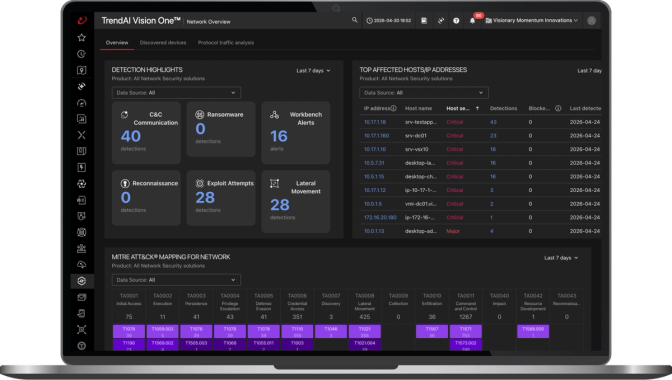Click the Major severity for desktop-ad host
Viewport: 672px width, 380px height.
pos(453,231)
